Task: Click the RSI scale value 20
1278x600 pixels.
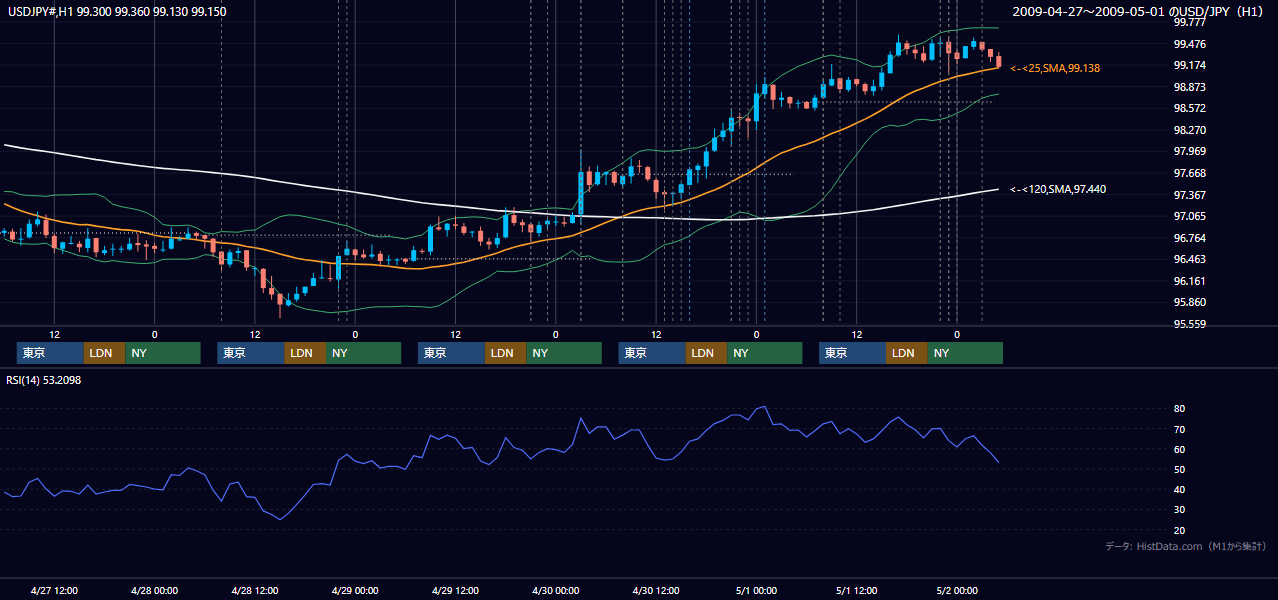Action: coord(1180,530)
